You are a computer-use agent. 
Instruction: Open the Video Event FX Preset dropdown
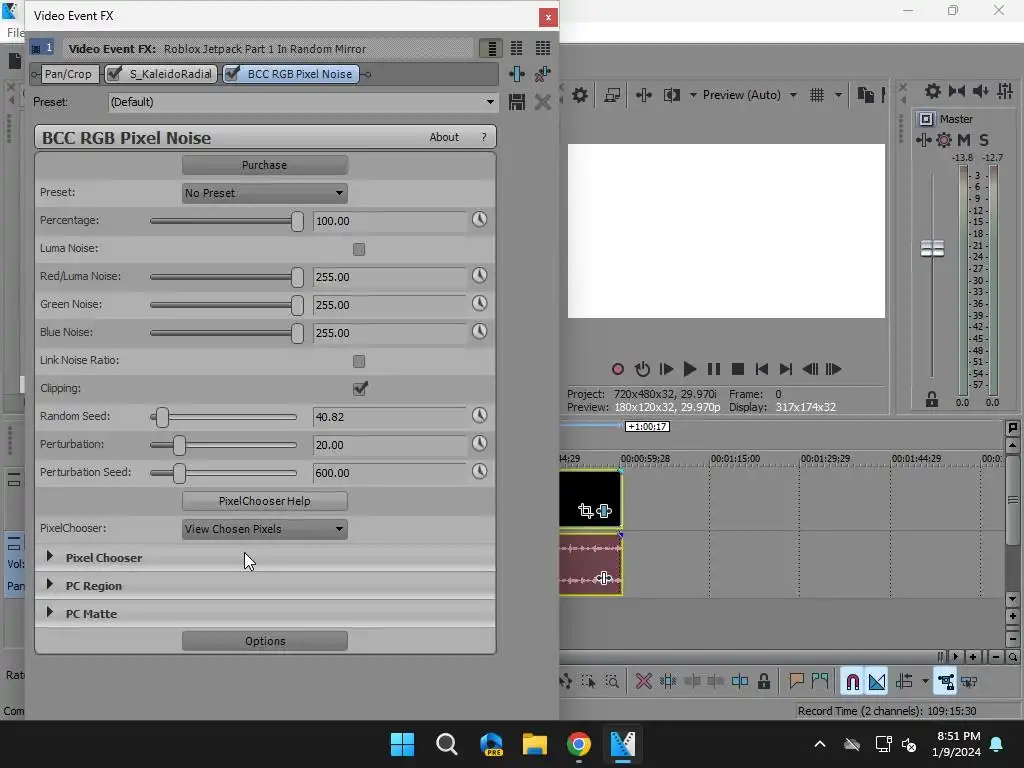490,102
